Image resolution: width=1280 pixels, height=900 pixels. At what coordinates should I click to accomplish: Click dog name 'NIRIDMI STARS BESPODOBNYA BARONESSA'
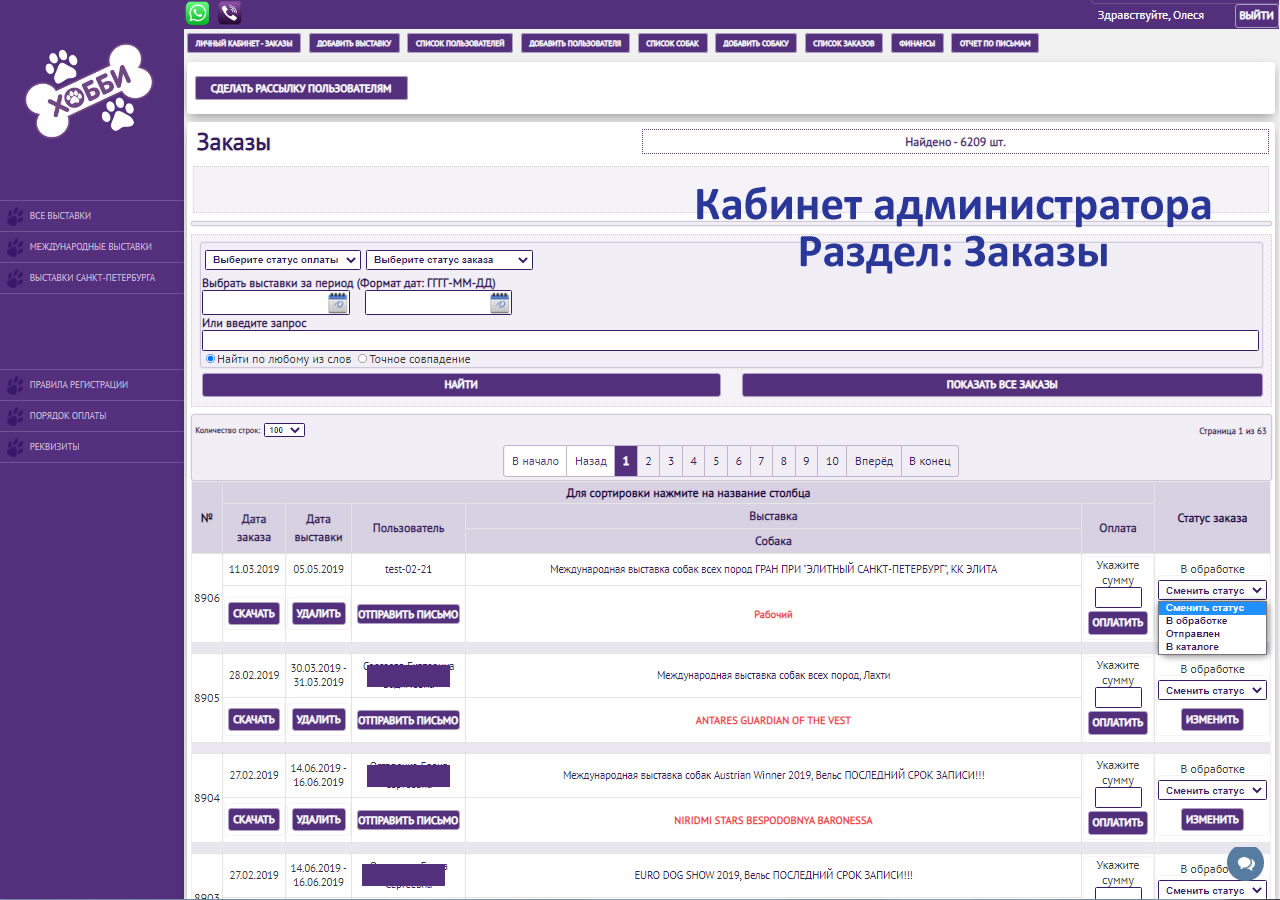point(773,820)
